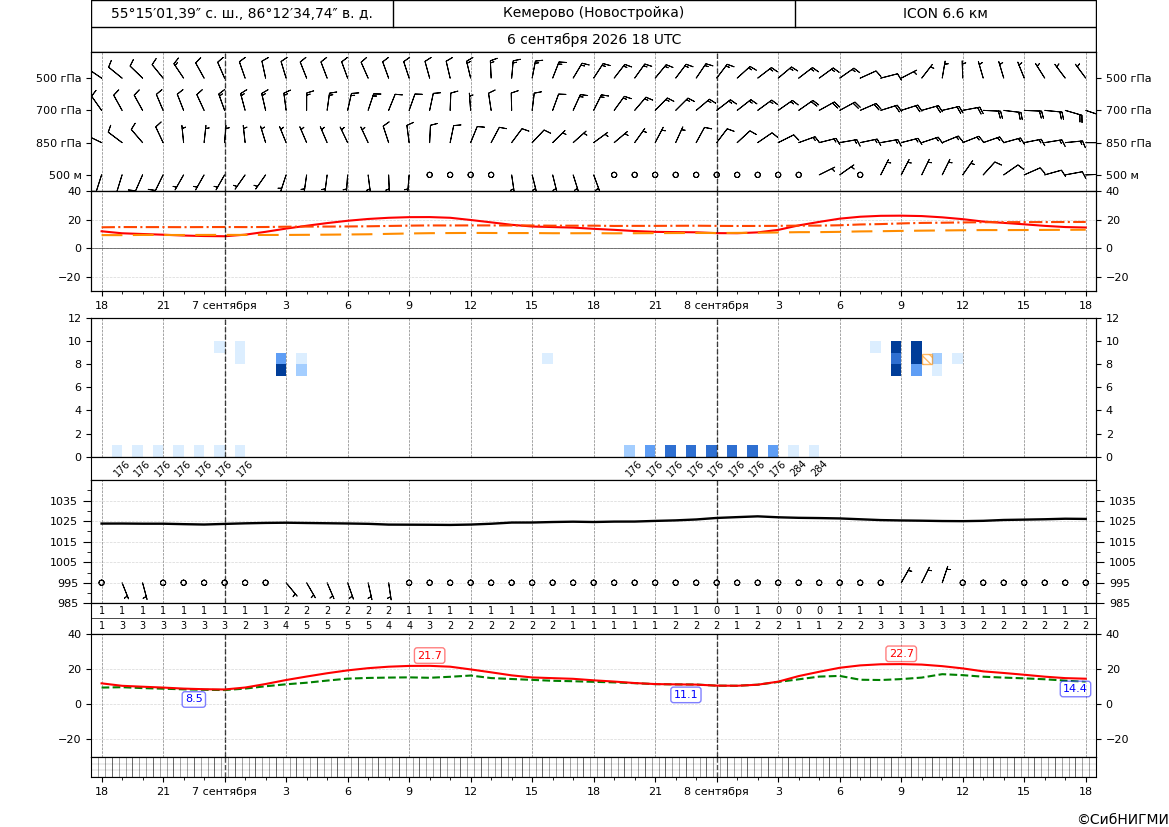Click the 500 м left axis label
The height and width of the screenshot is (827, 1169).
pos(65,175)
